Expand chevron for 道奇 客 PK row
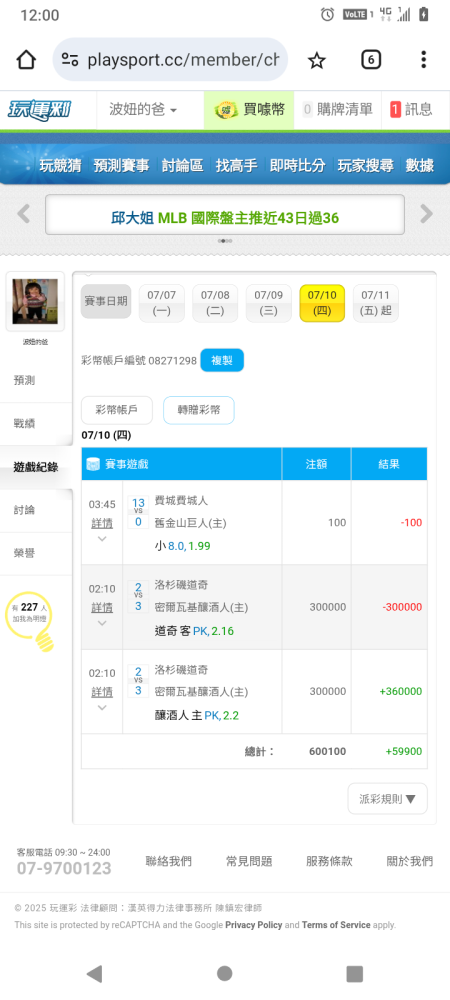Screen dimensions: 450x1000 coord(102,623)
